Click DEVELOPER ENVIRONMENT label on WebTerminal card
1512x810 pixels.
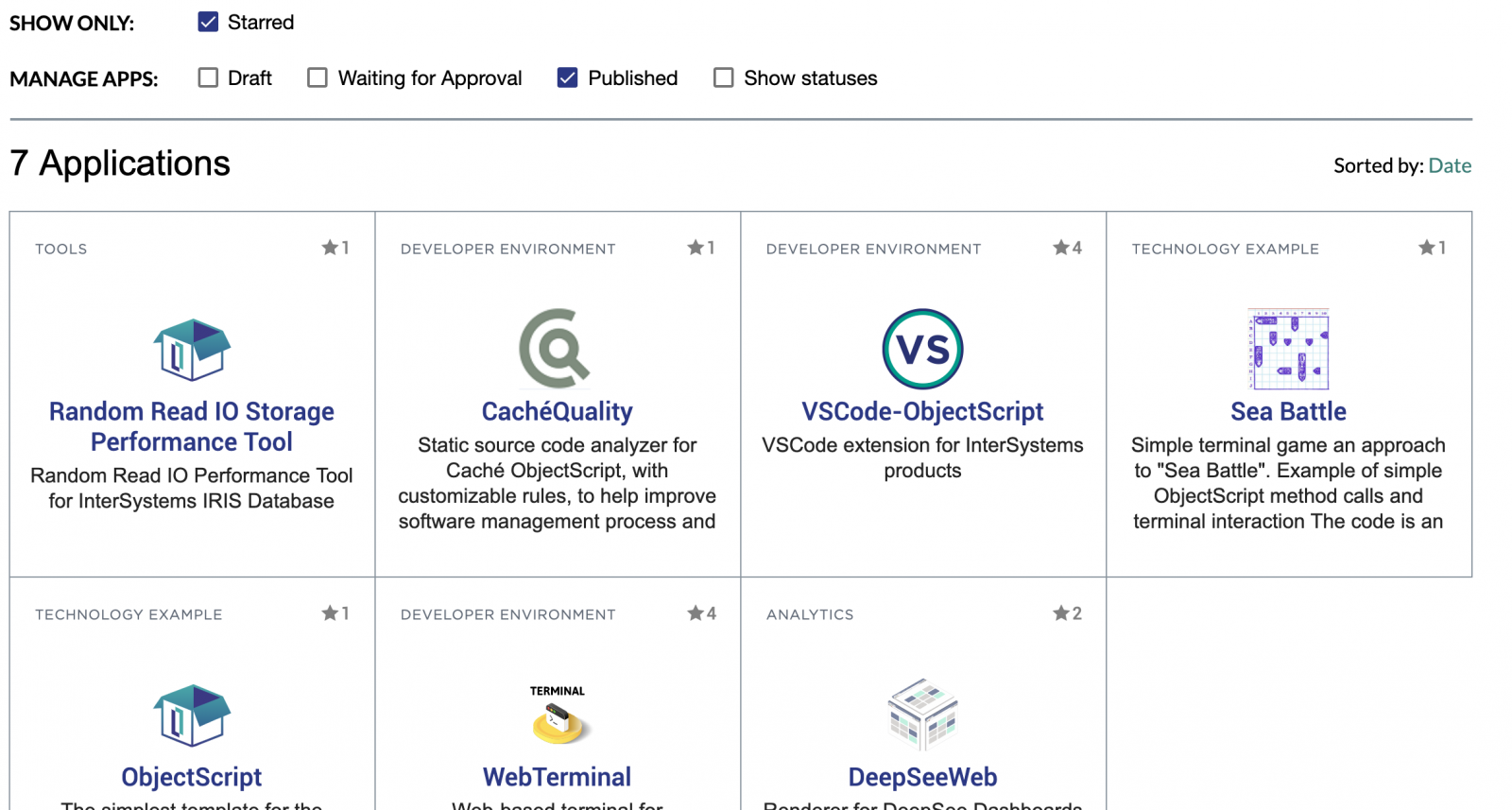point(507,614)
